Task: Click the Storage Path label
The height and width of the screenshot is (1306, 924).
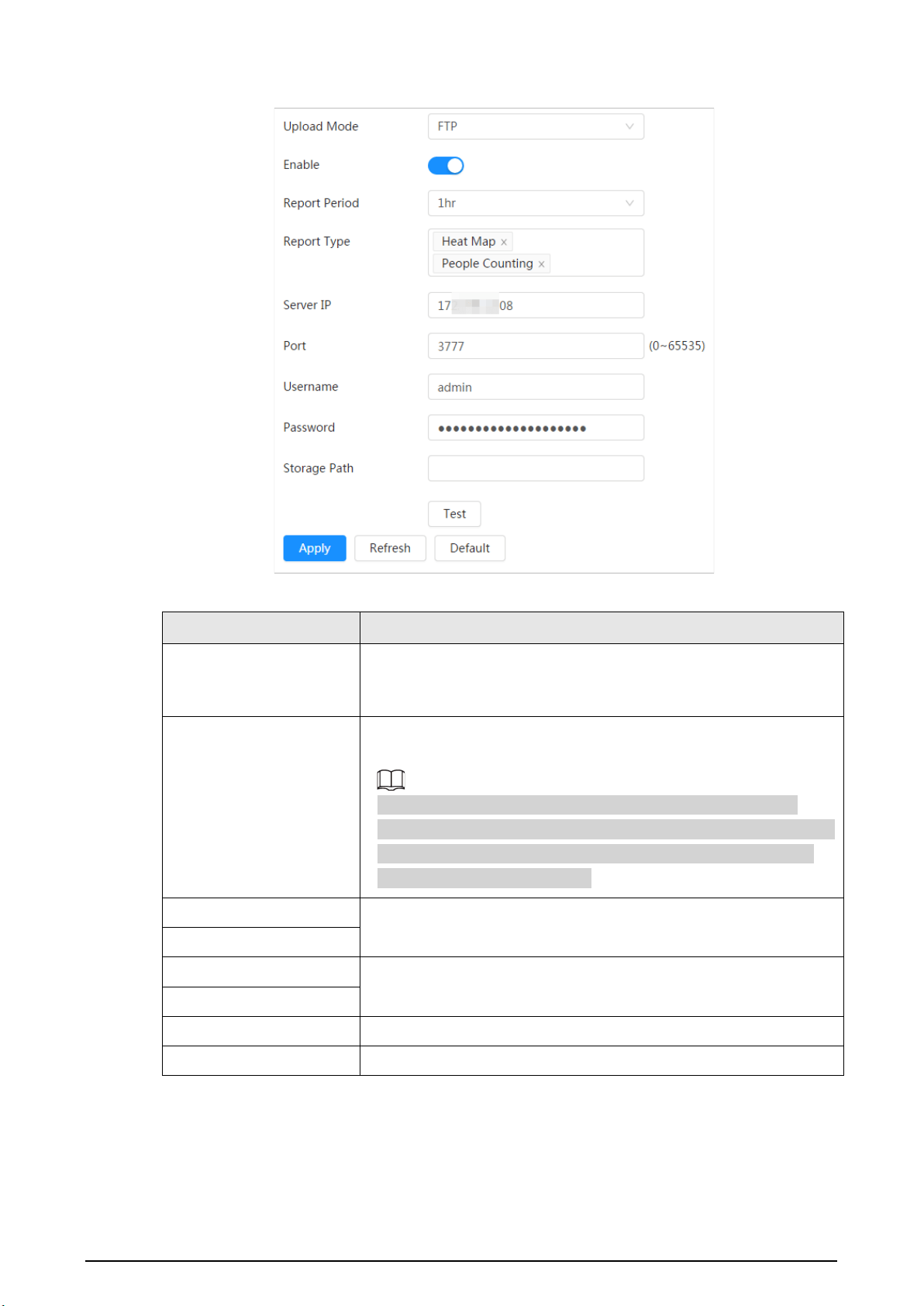Action: click(x=319, y=468)
